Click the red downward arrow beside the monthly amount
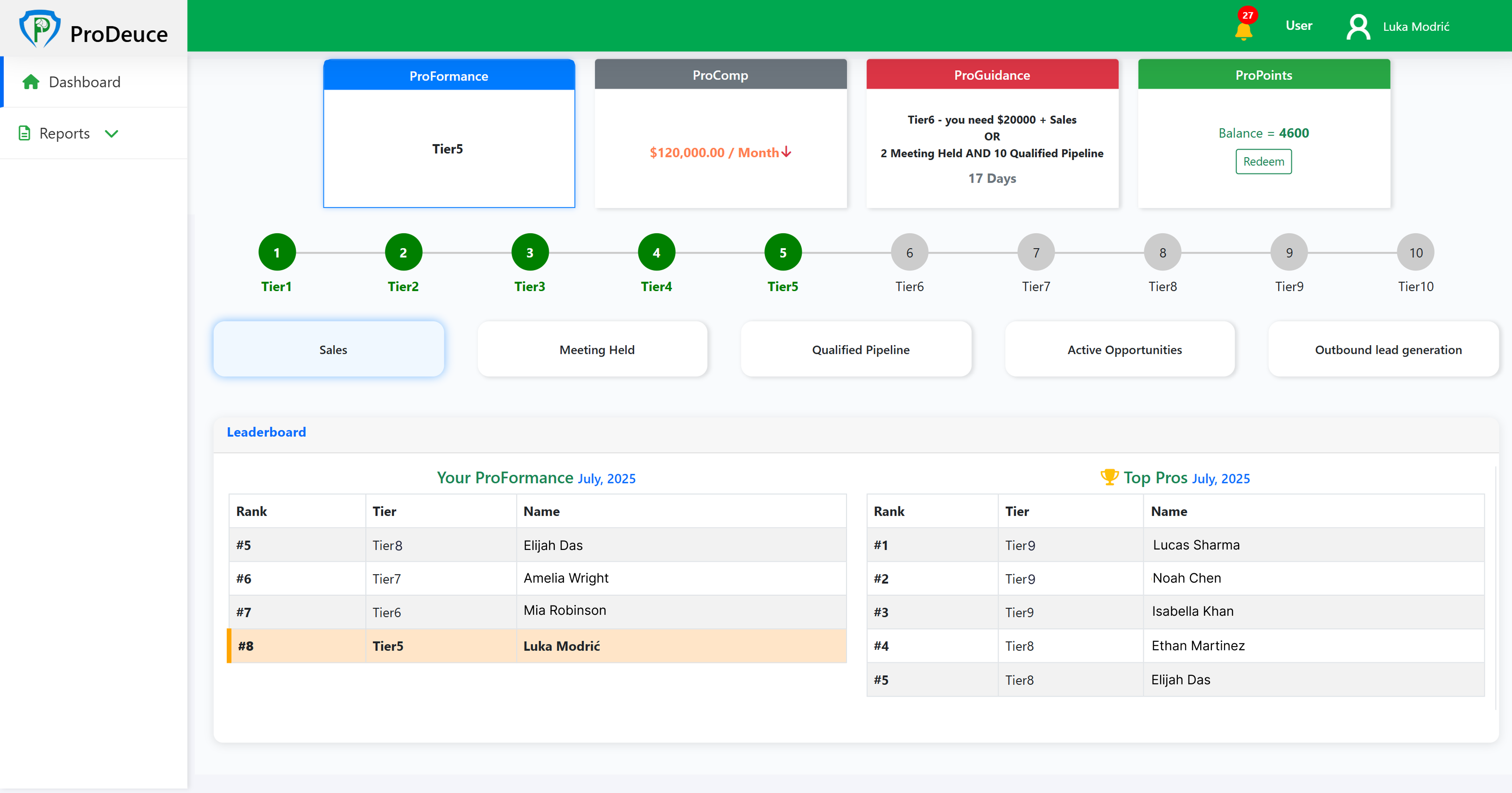The width and height of the screenshot is (1512, 793). coord(786,152)
